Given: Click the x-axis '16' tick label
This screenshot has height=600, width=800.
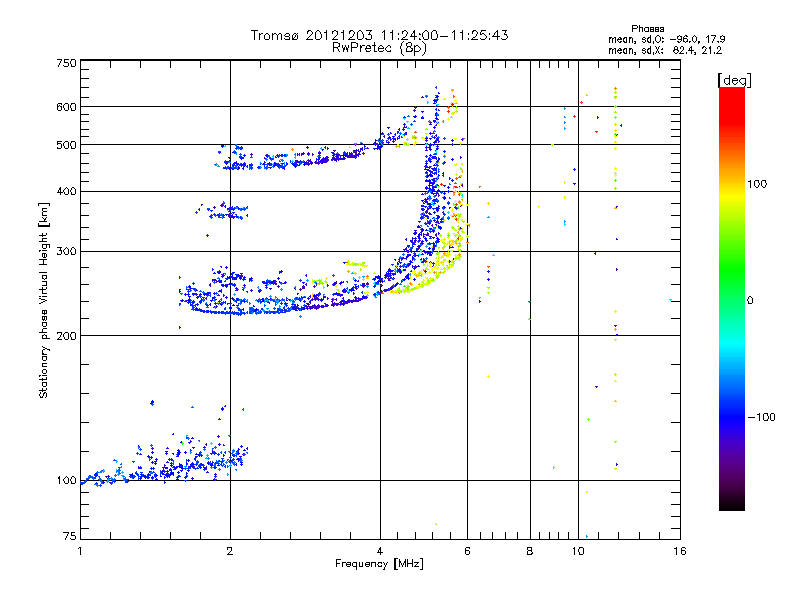Looking at the screenshot, I should coord(680,551).
